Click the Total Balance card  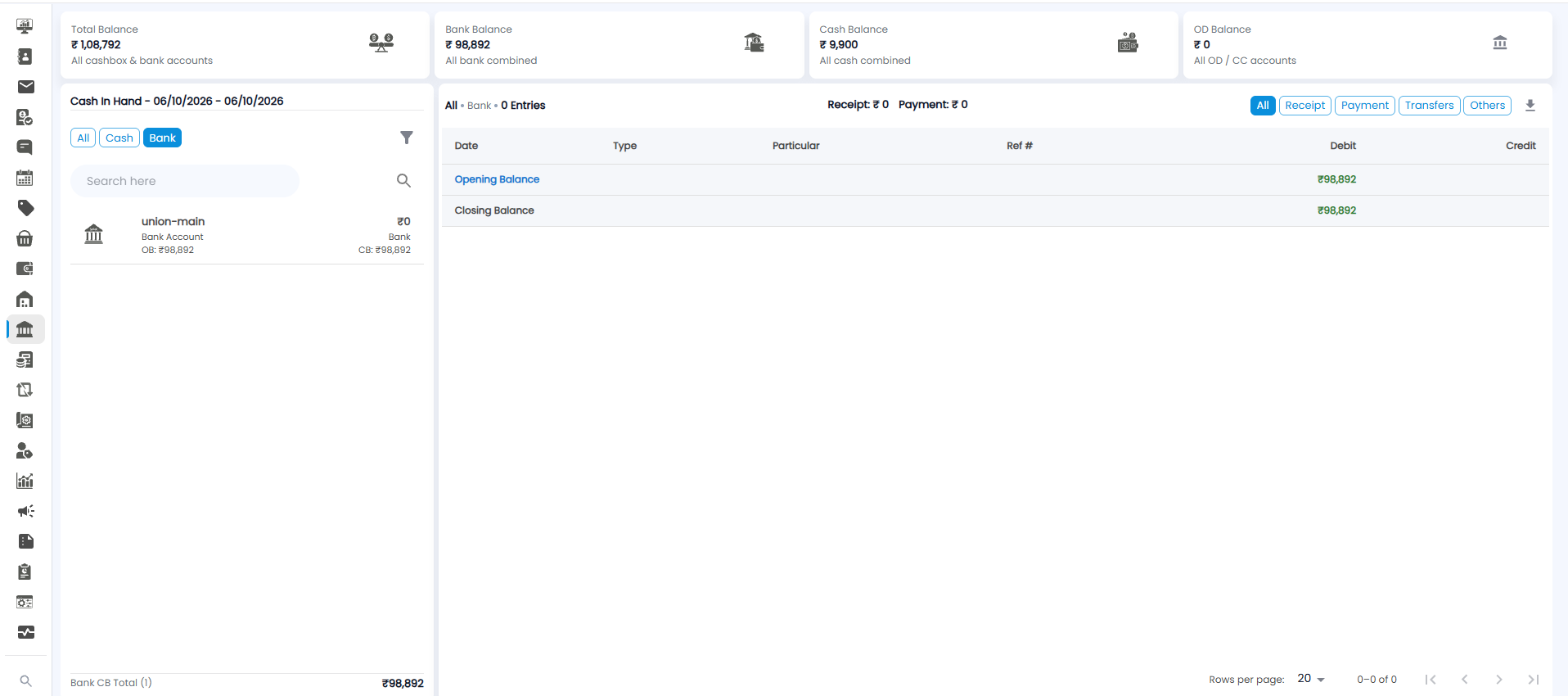(245, 45)
